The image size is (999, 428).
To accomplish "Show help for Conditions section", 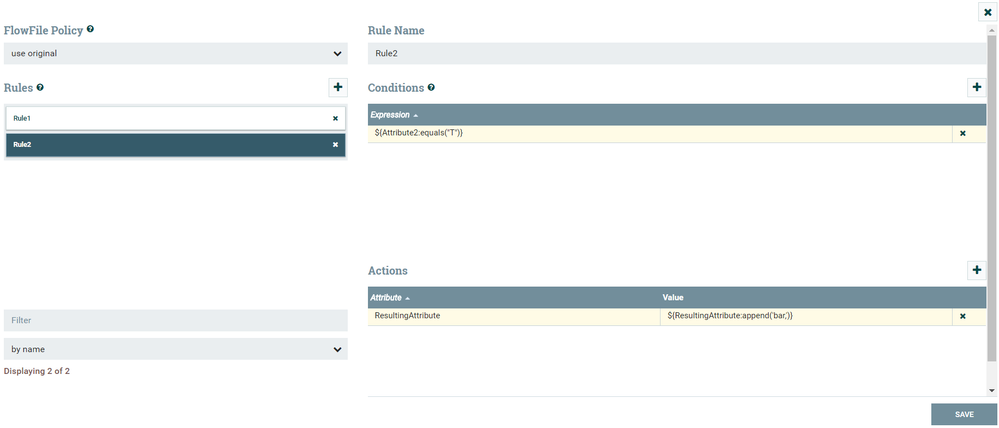I will coord(431,88).
